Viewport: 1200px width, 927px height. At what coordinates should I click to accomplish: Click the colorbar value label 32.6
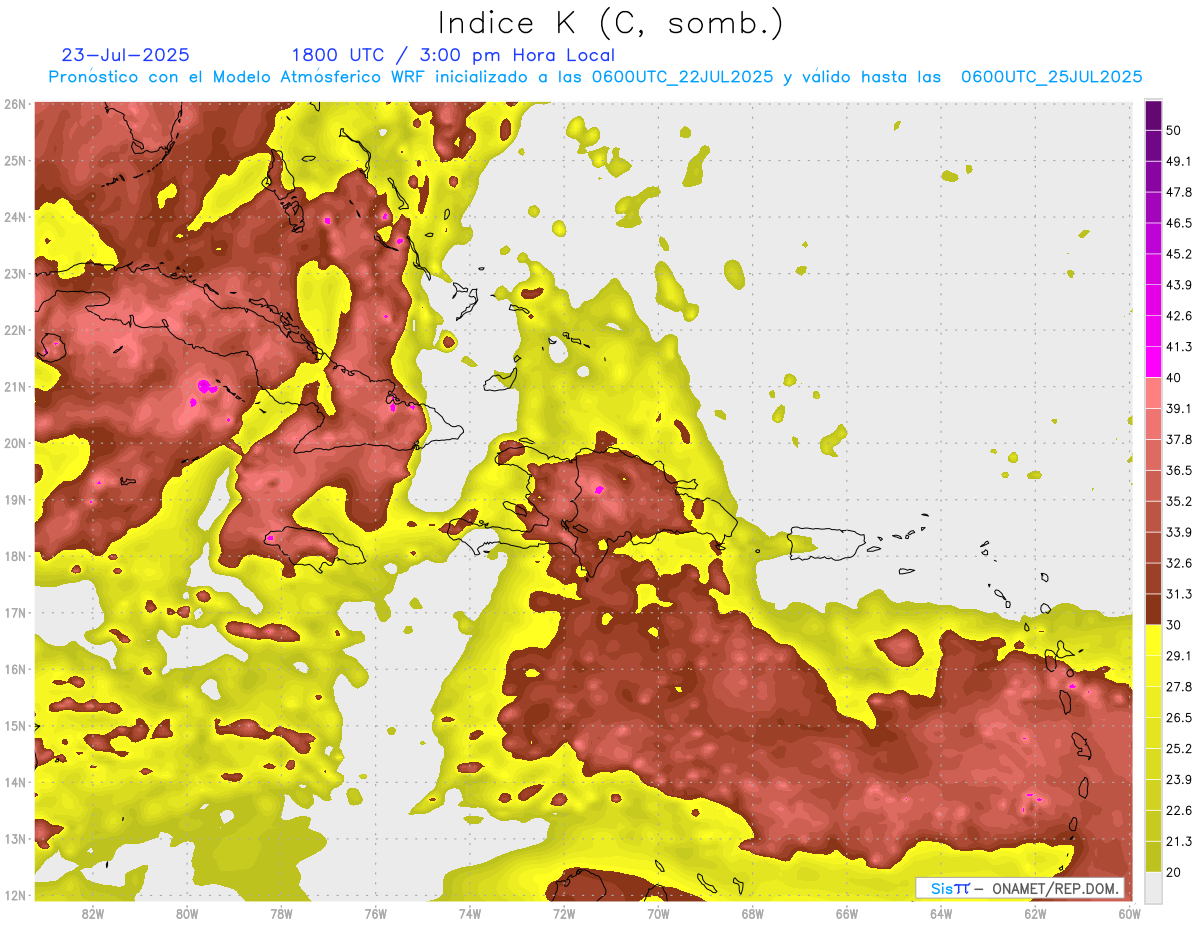click(1179, 563)
